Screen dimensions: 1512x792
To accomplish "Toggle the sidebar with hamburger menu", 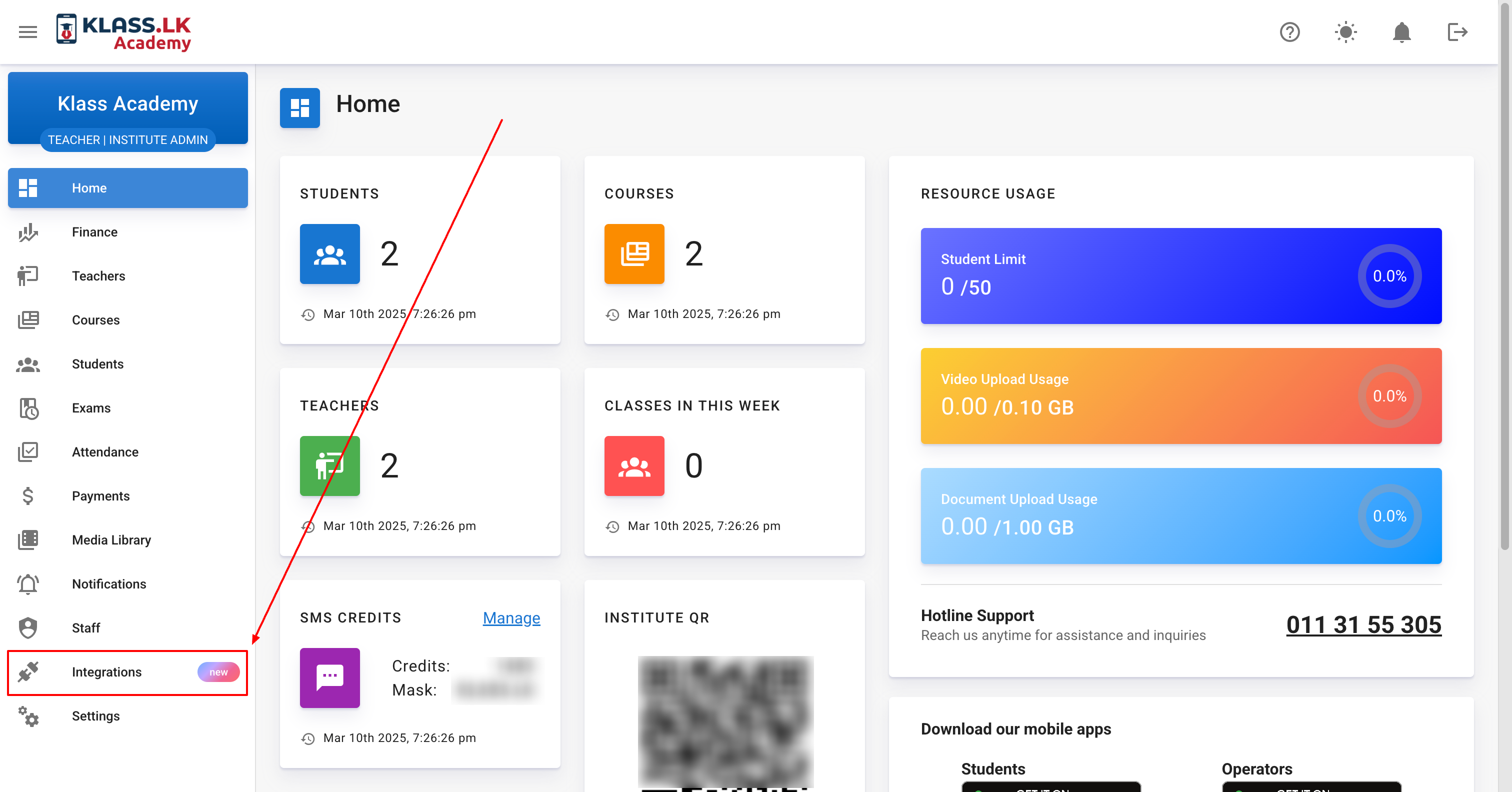I will 27,31.
